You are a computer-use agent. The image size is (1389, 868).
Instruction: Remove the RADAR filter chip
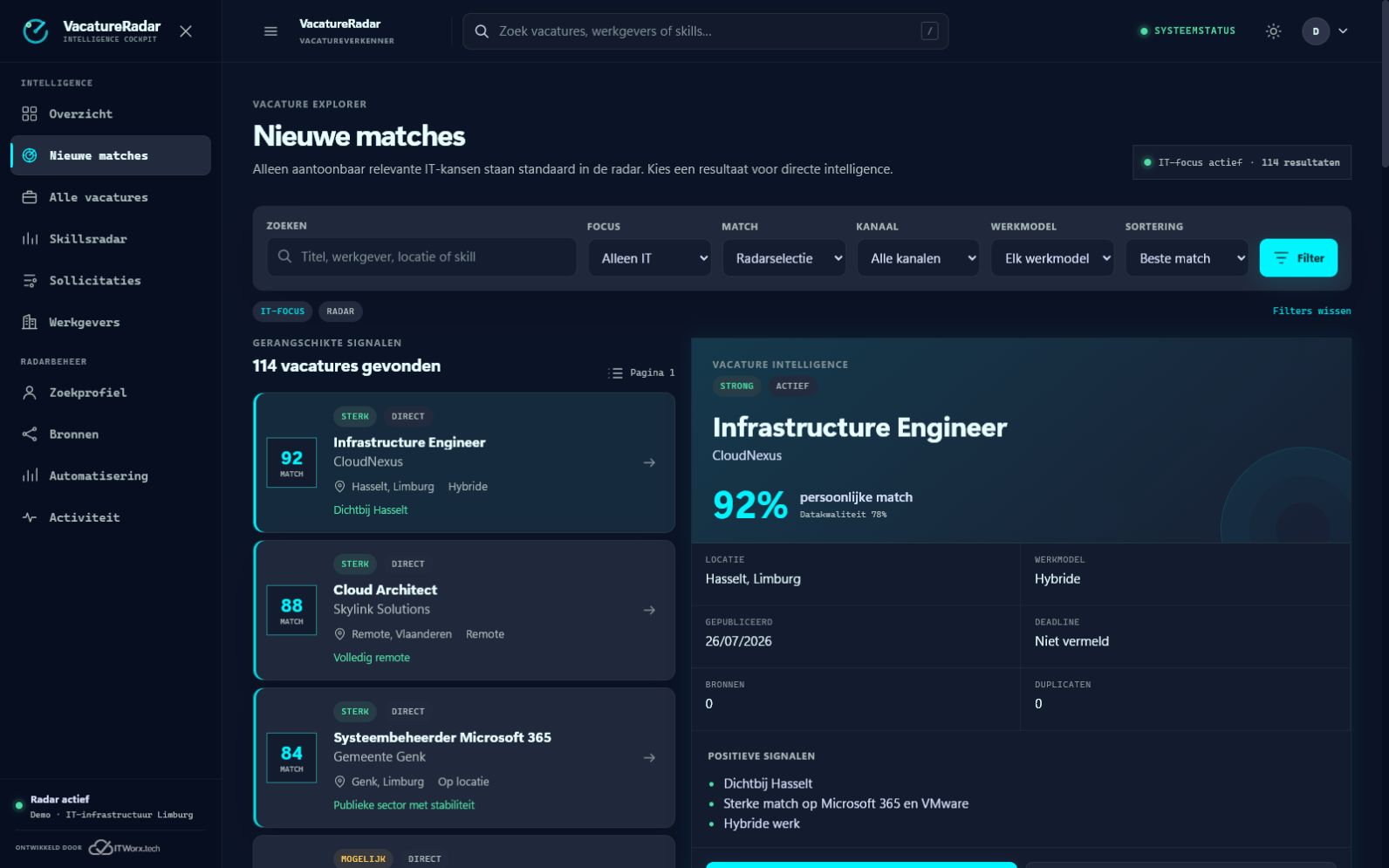[340, 311]
